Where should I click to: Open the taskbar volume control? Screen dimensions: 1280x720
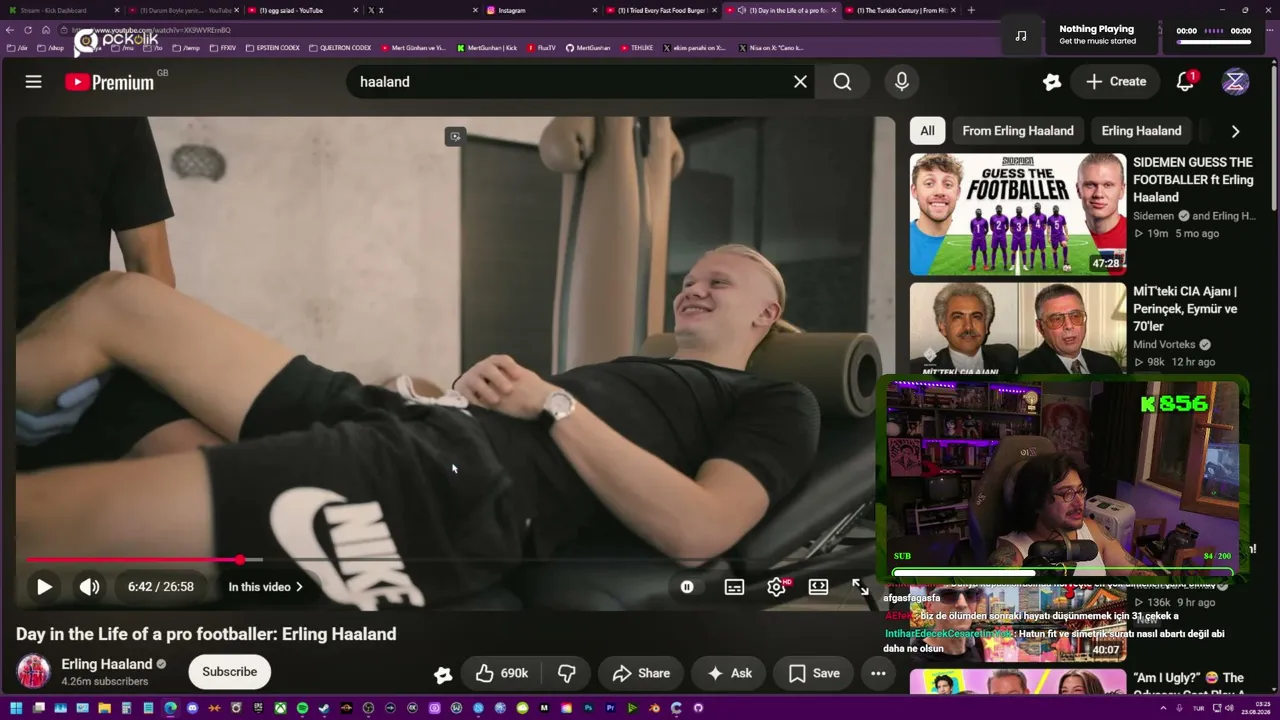tap(1229, 708)
